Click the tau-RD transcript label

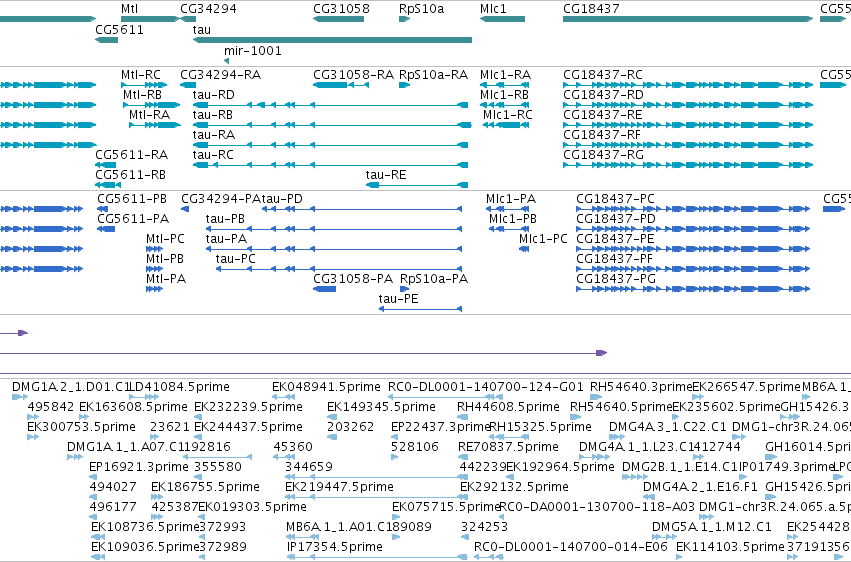coord(214,94)
